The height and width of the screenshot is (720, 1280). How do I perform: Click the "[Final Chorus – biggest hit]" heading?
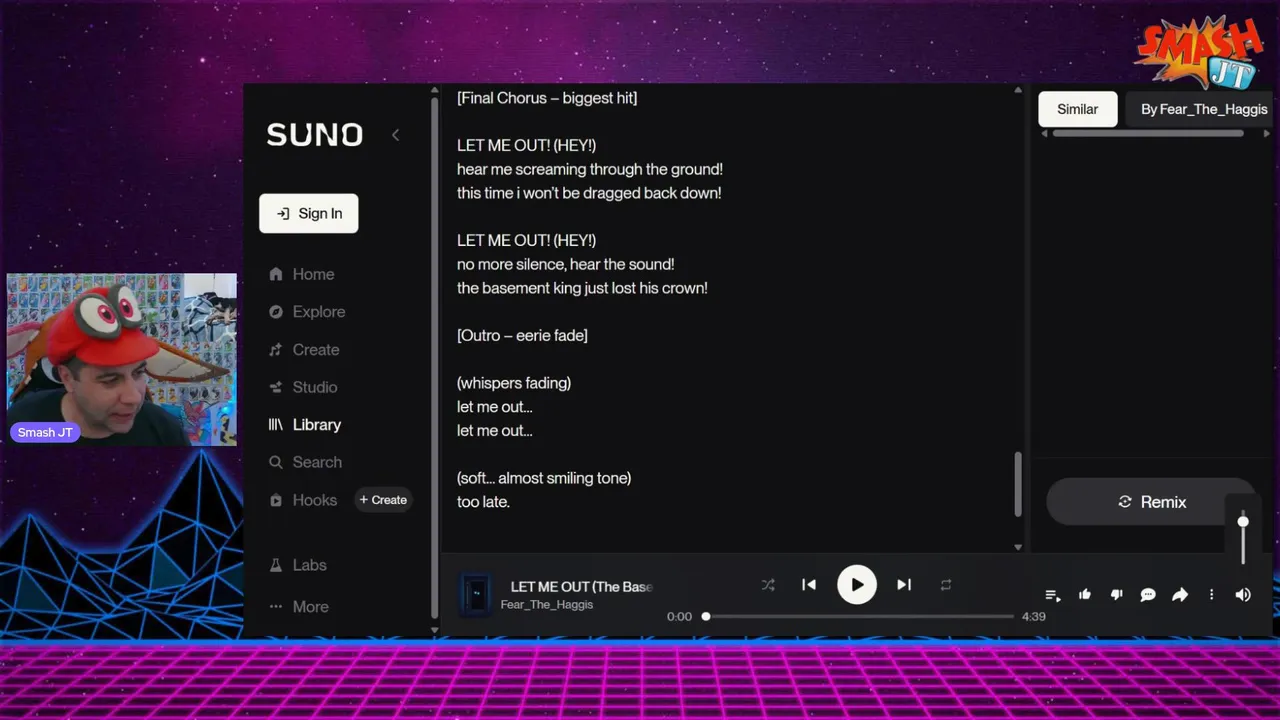547,98
